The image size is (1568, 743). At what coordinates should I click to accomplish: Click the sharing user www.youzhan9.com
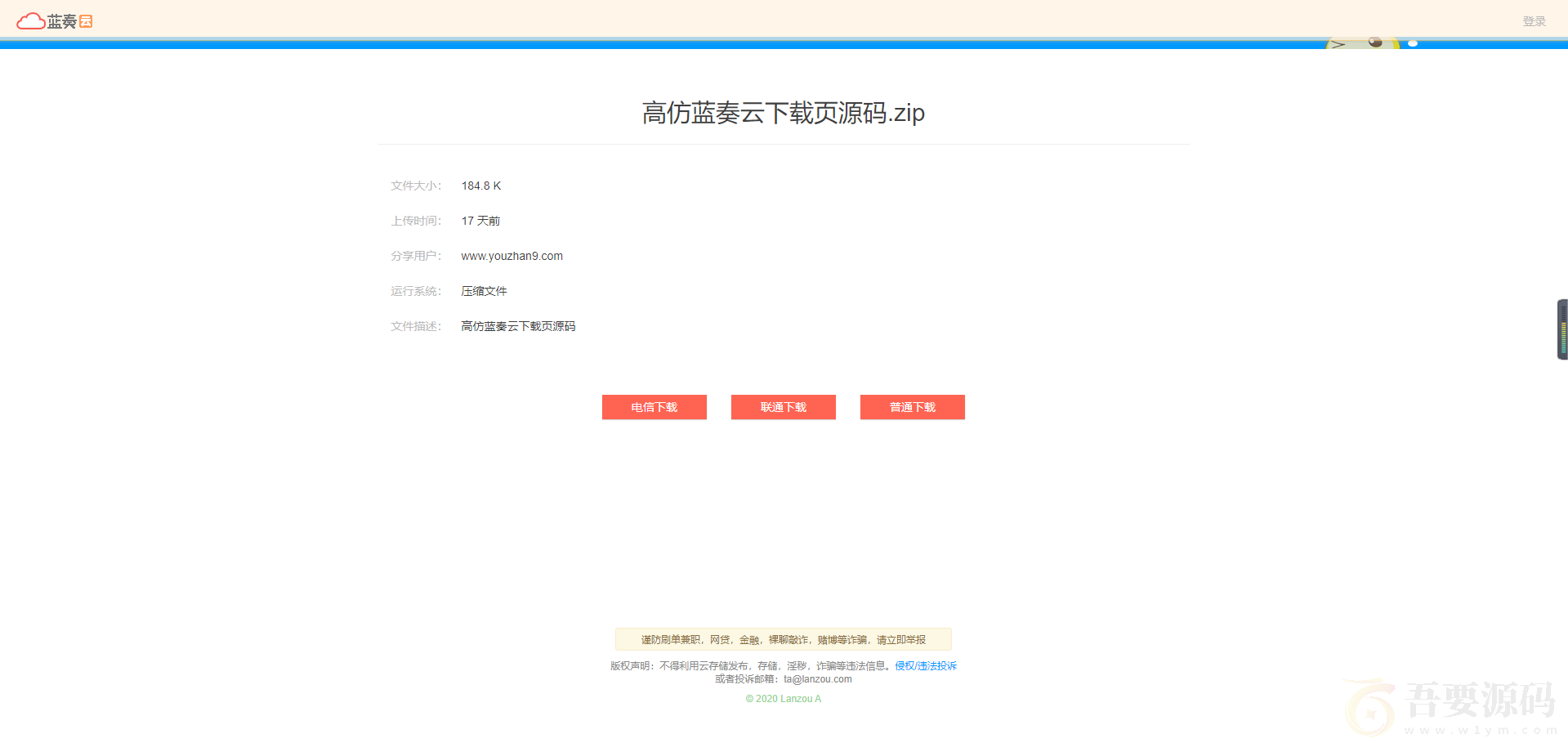pyautogui.click(x=512, y=256)
